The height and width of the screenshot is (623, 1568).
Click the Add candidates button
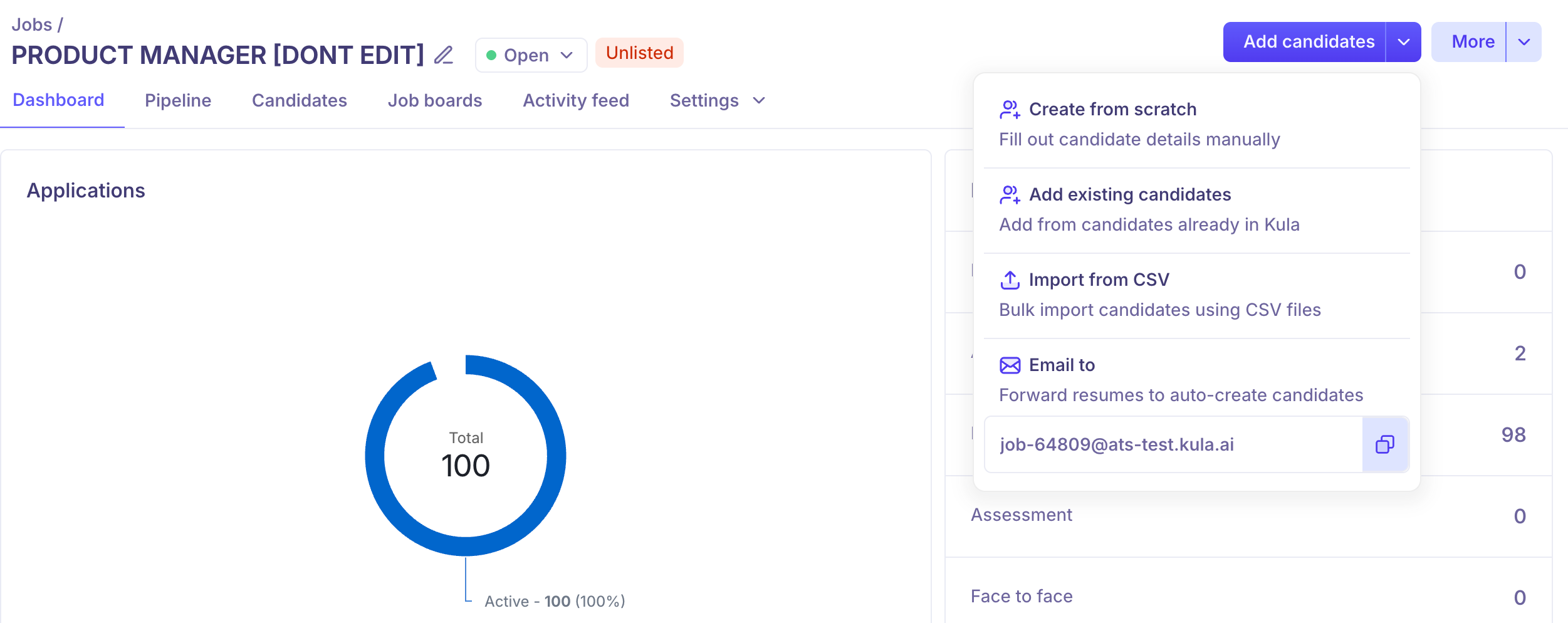pos(1304,42)
